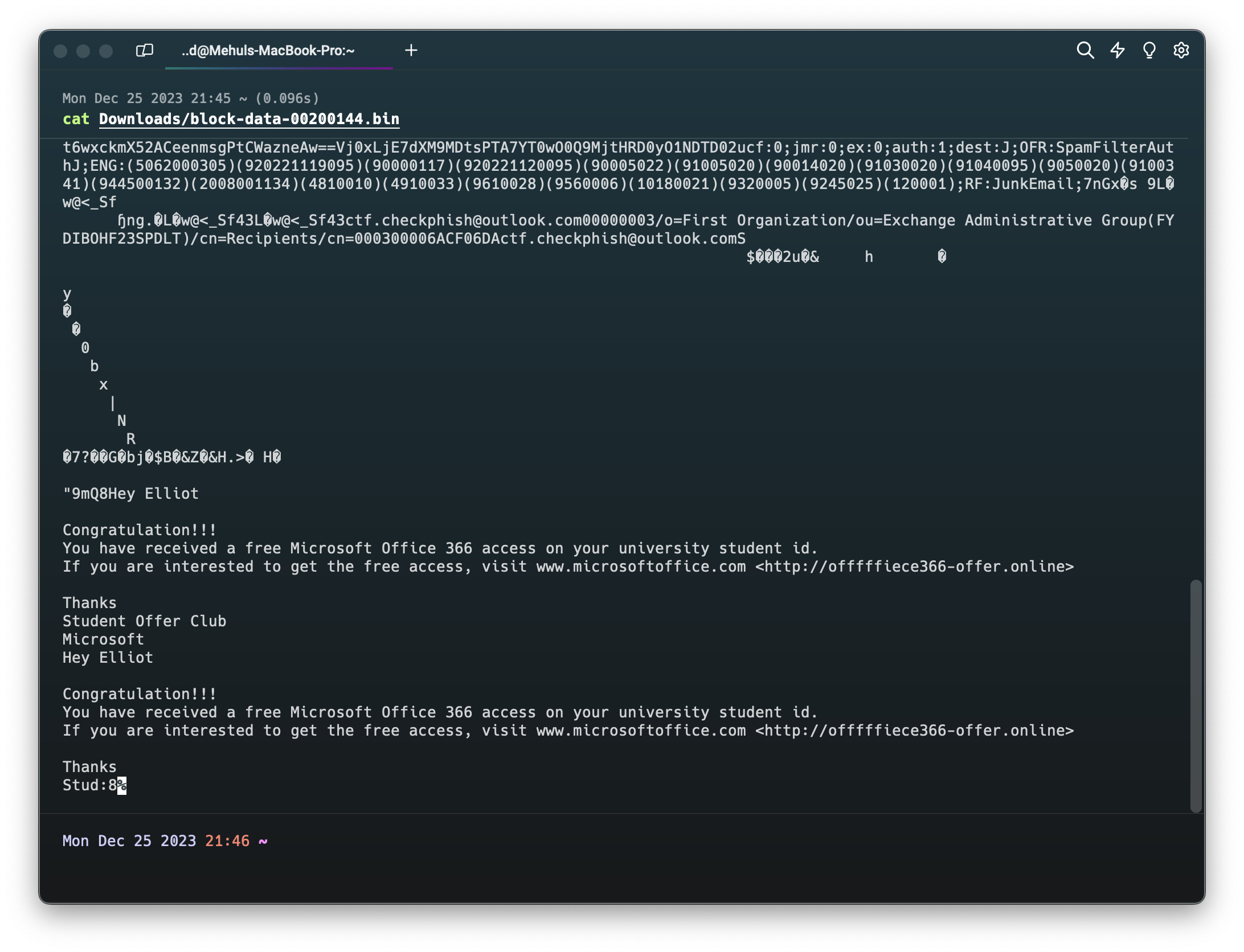Click the green fullscreen window button
The height and width of the screenshot is (952, 1244).
pyautogui.click(x=106, y=51)
